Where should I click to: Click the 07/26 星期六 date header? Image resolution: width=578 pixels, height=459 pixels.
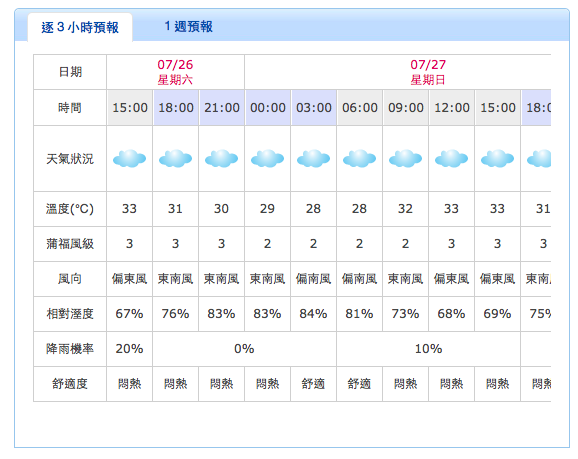click(x=175, y=72)
